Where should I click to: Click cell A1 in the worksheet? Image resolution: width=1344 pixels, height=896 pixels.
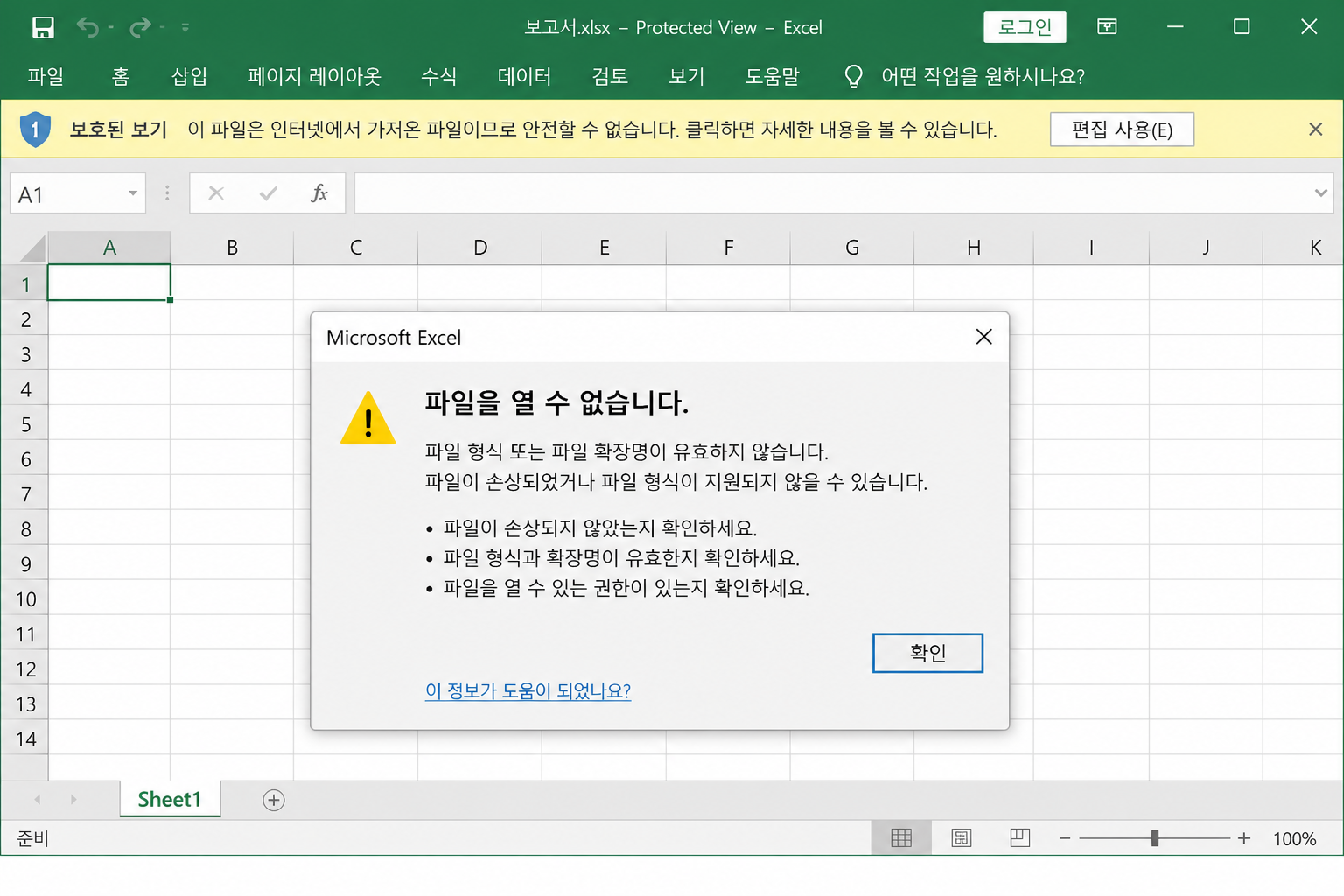pos(109,283)
